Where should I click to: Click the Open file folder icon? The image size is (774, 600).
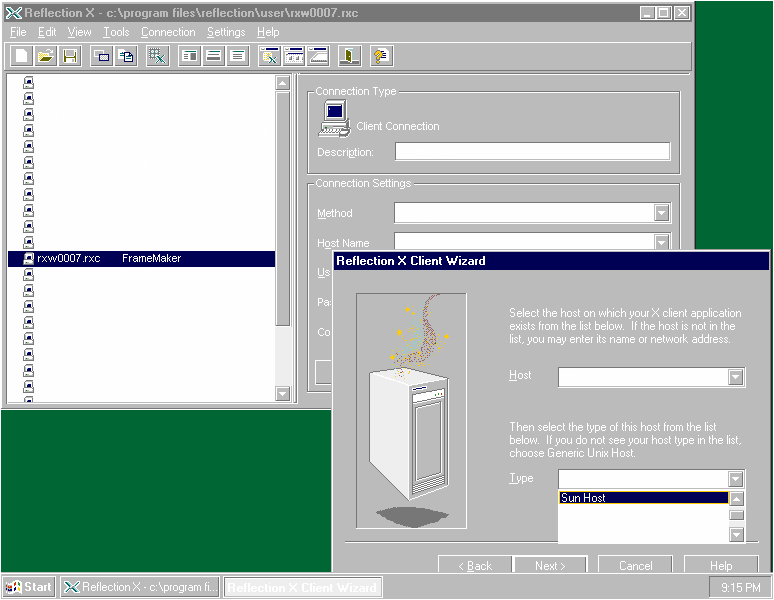(x=45, y=56)
